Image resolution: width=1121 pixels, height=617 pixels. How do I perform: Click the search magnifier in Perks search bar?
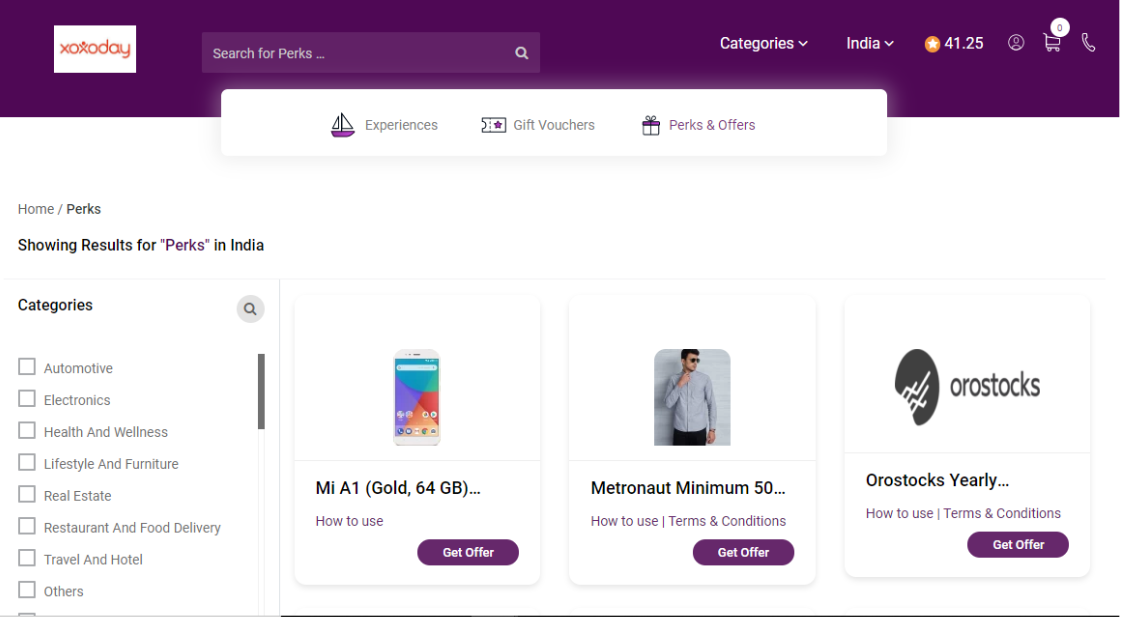point(522,53)
